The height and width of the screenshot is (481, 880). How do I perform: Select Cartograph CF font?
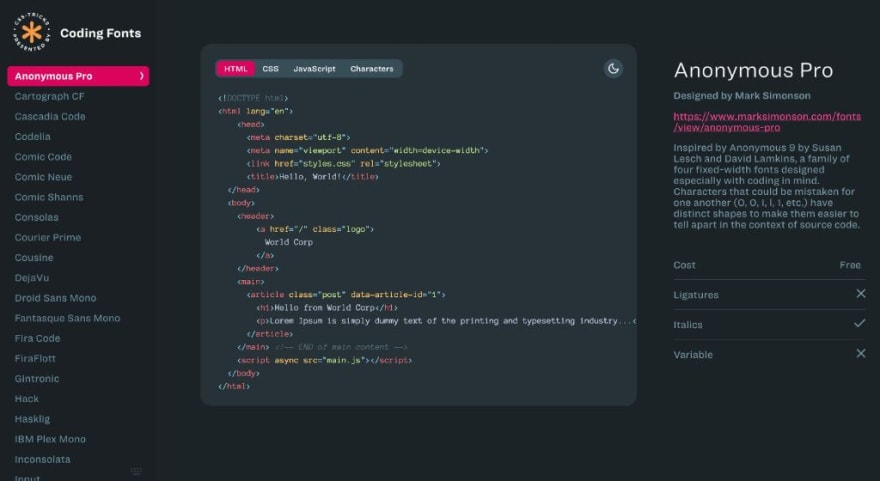(49, 96)
